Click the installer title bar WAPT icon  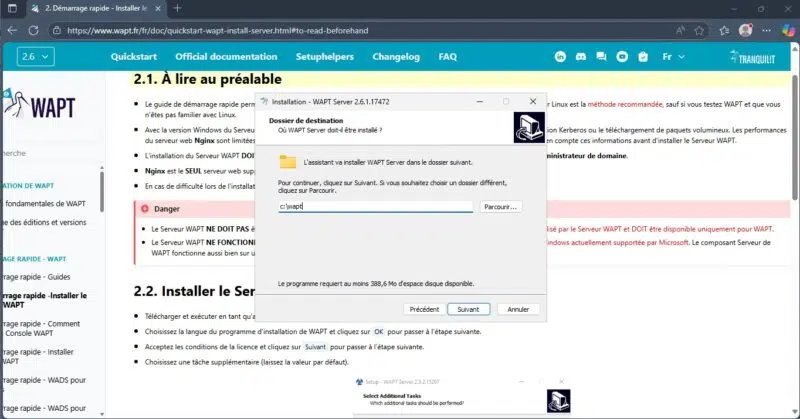coord(264,102)
